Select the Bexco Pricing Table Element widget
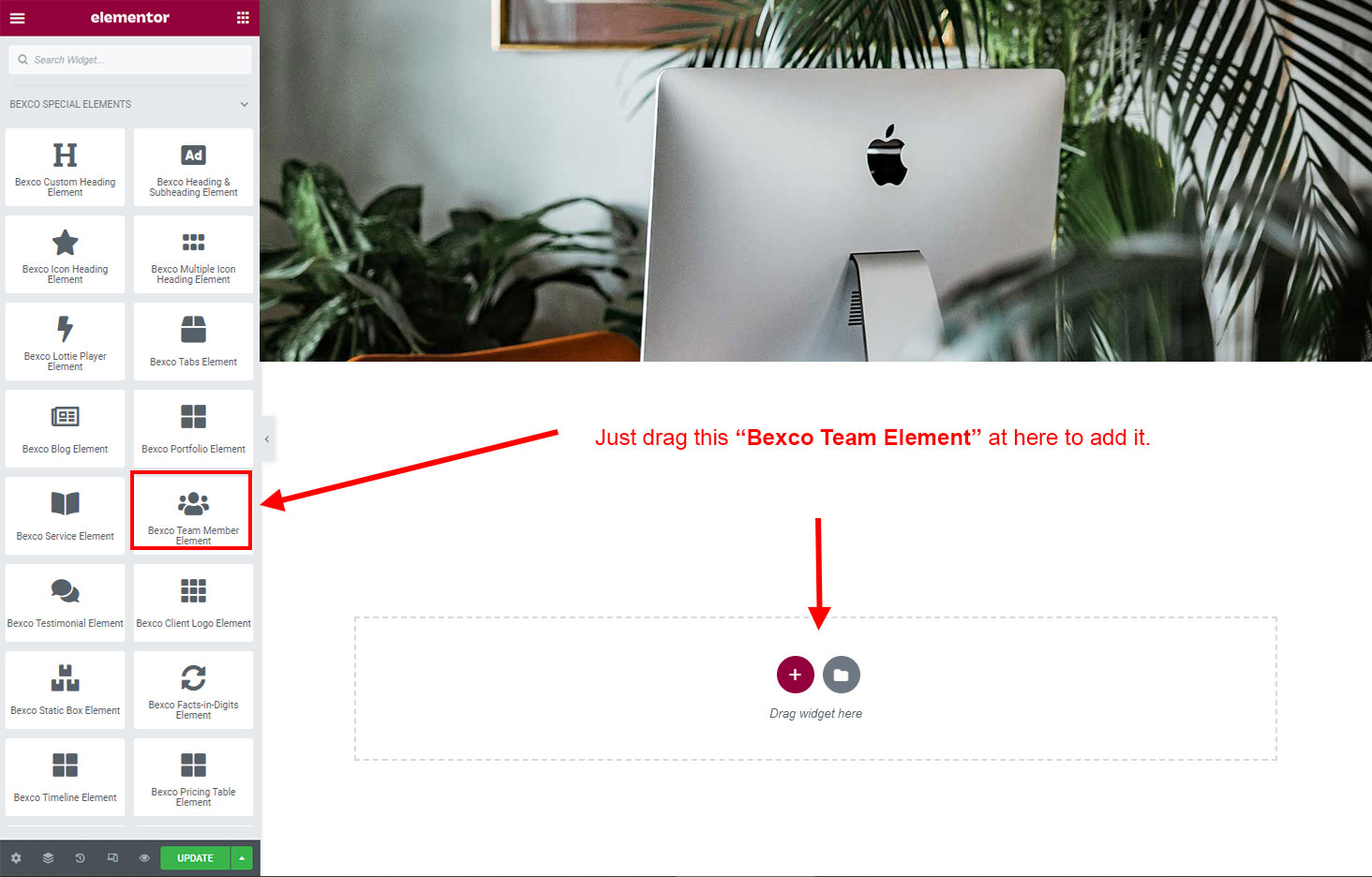 [193, 777]
